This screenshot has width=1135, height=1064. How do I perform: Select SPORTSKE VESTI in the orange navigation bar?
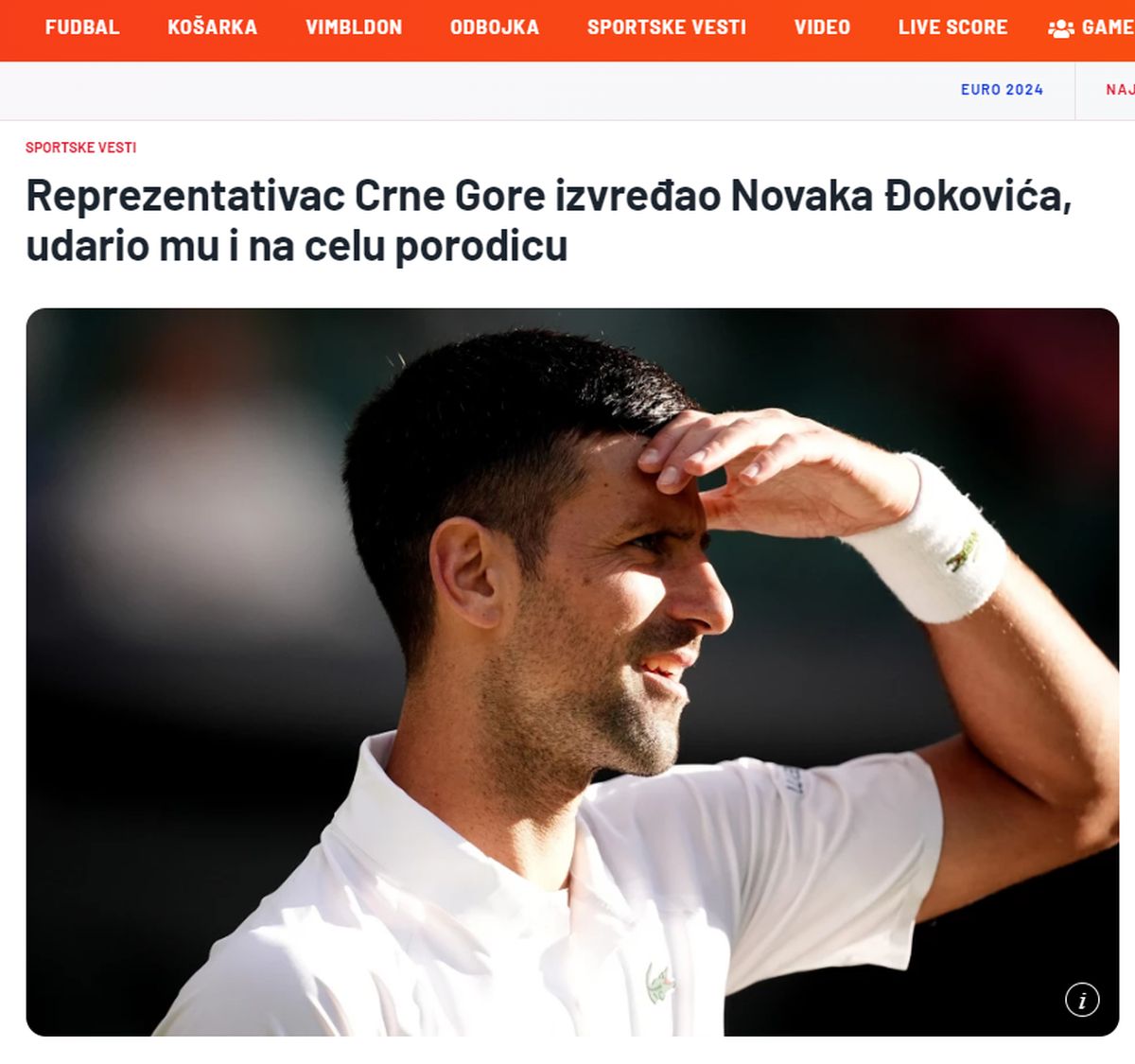667,27
